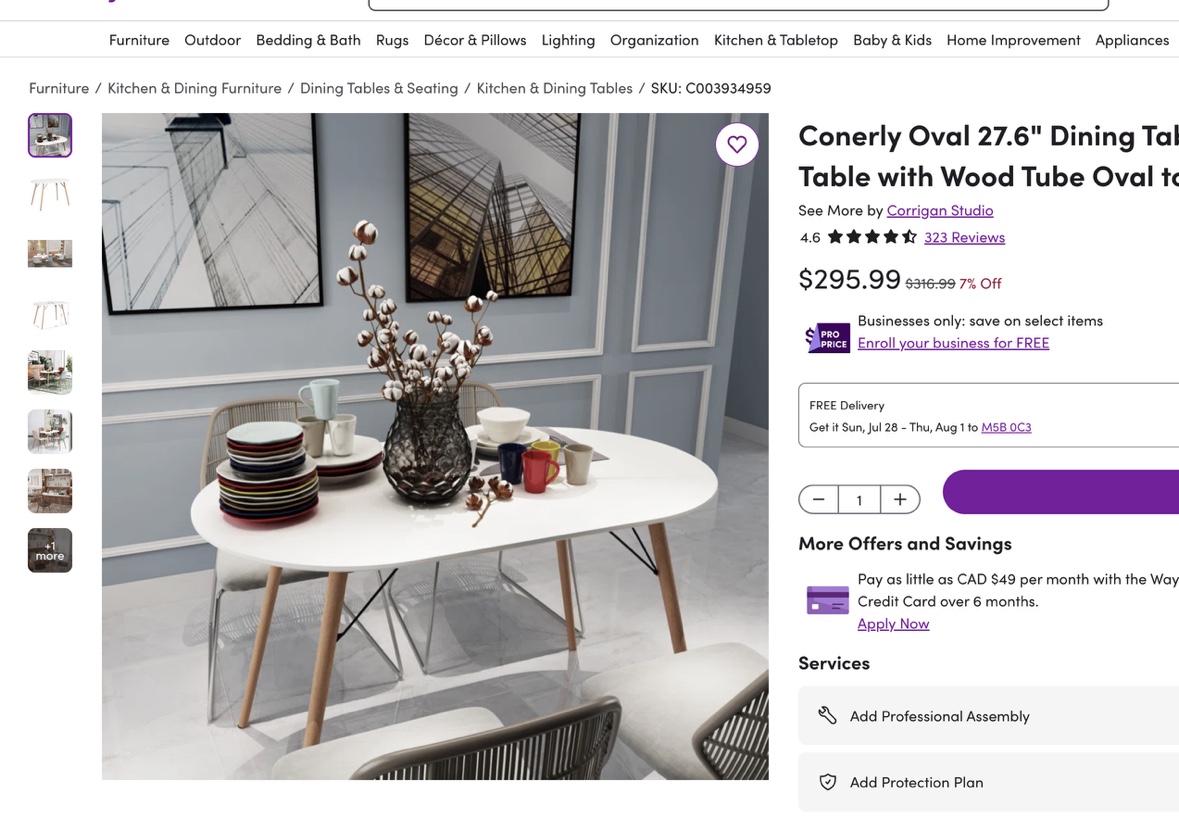The image size is (1179, 819).
Task: Go to Dining Tables & Seating breadcrumb
Action: click(x=379, y=88)
